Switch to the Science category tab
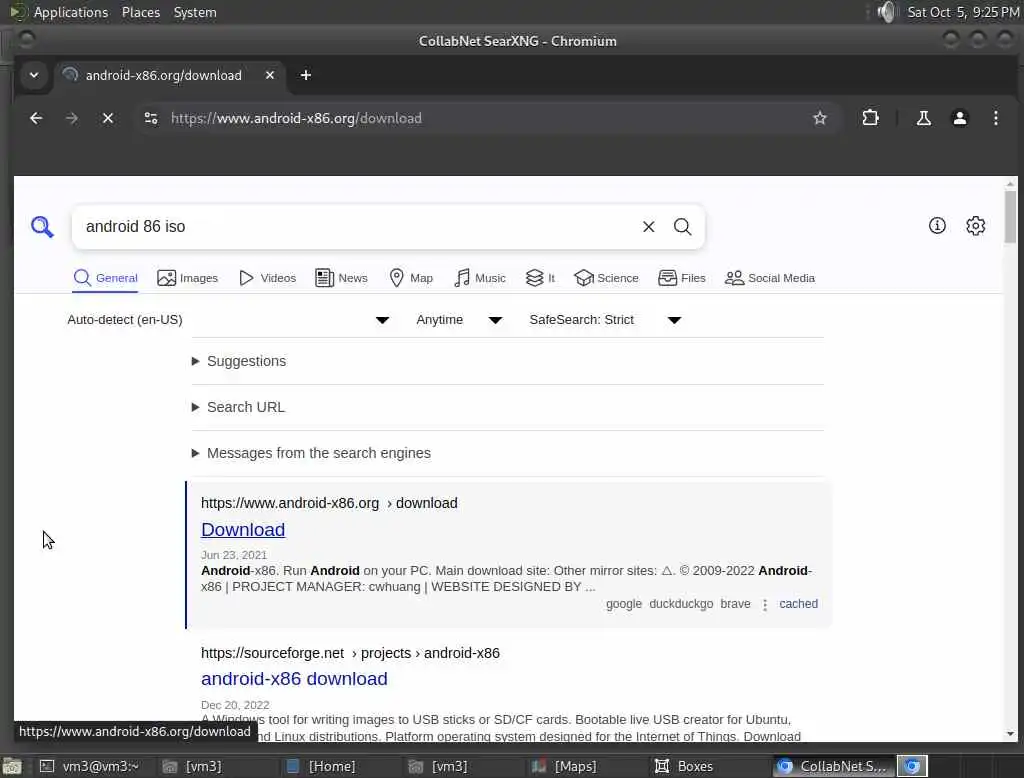Image resolution: width=1024 pixels, height=778 pixels. pyautogui.click(x=606, y=278)
